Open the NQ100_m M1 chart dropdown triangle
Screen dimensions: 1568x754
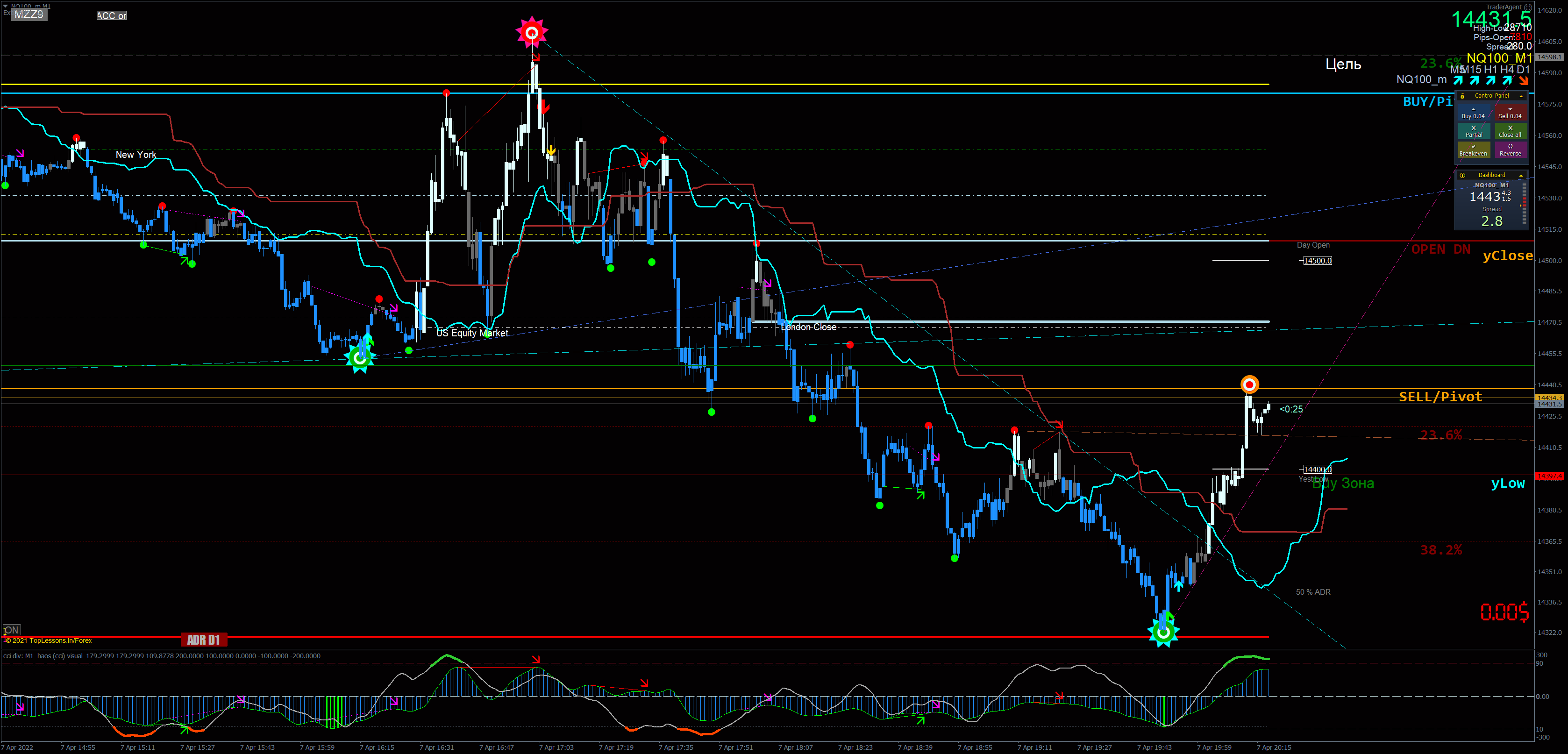(x=6, y=6)
